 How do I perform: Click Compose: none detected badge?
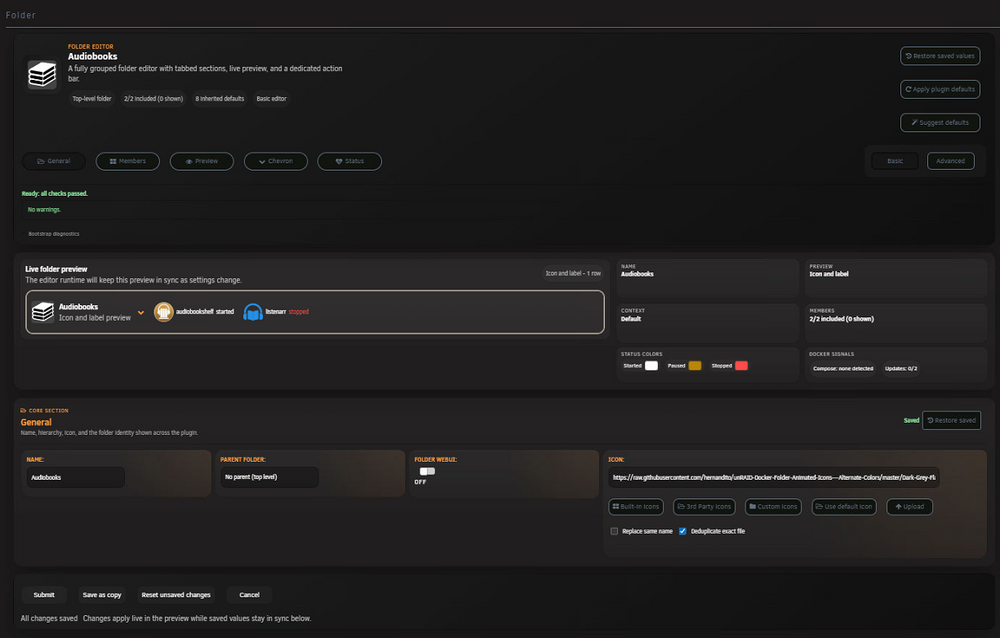click(x=843, y=369)
